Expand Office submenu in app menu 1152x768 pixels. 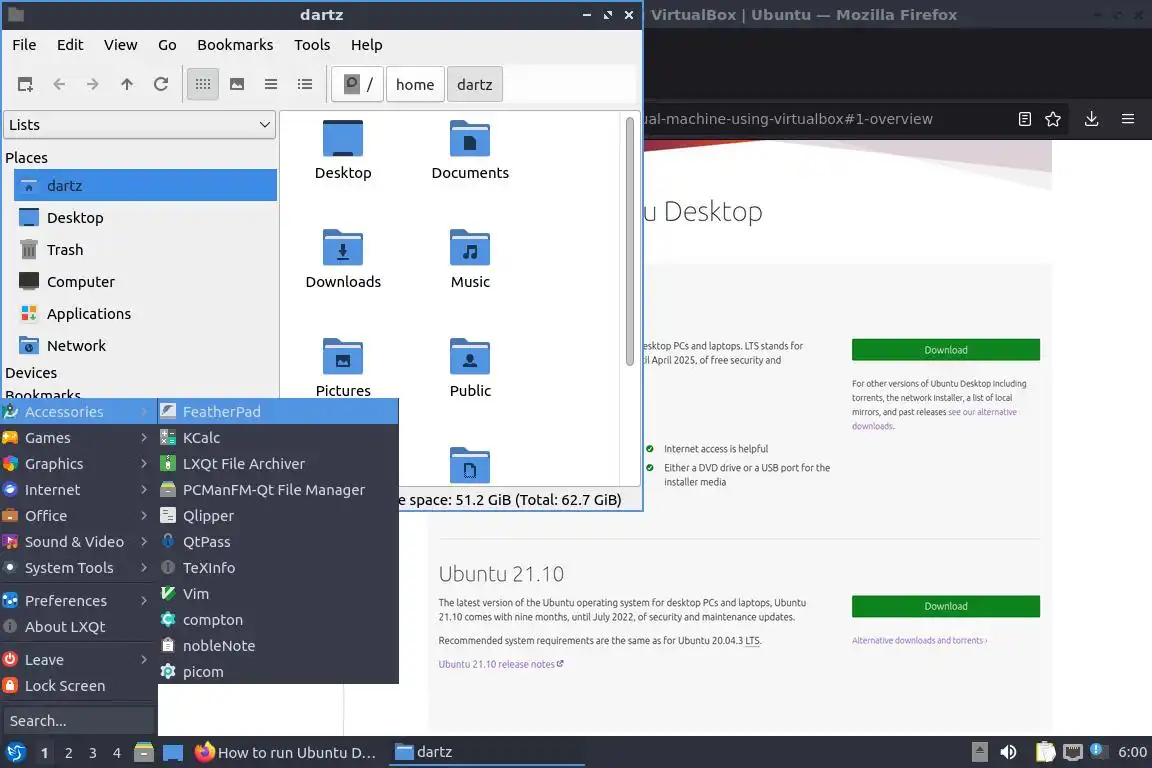click(x=79, y=516)
